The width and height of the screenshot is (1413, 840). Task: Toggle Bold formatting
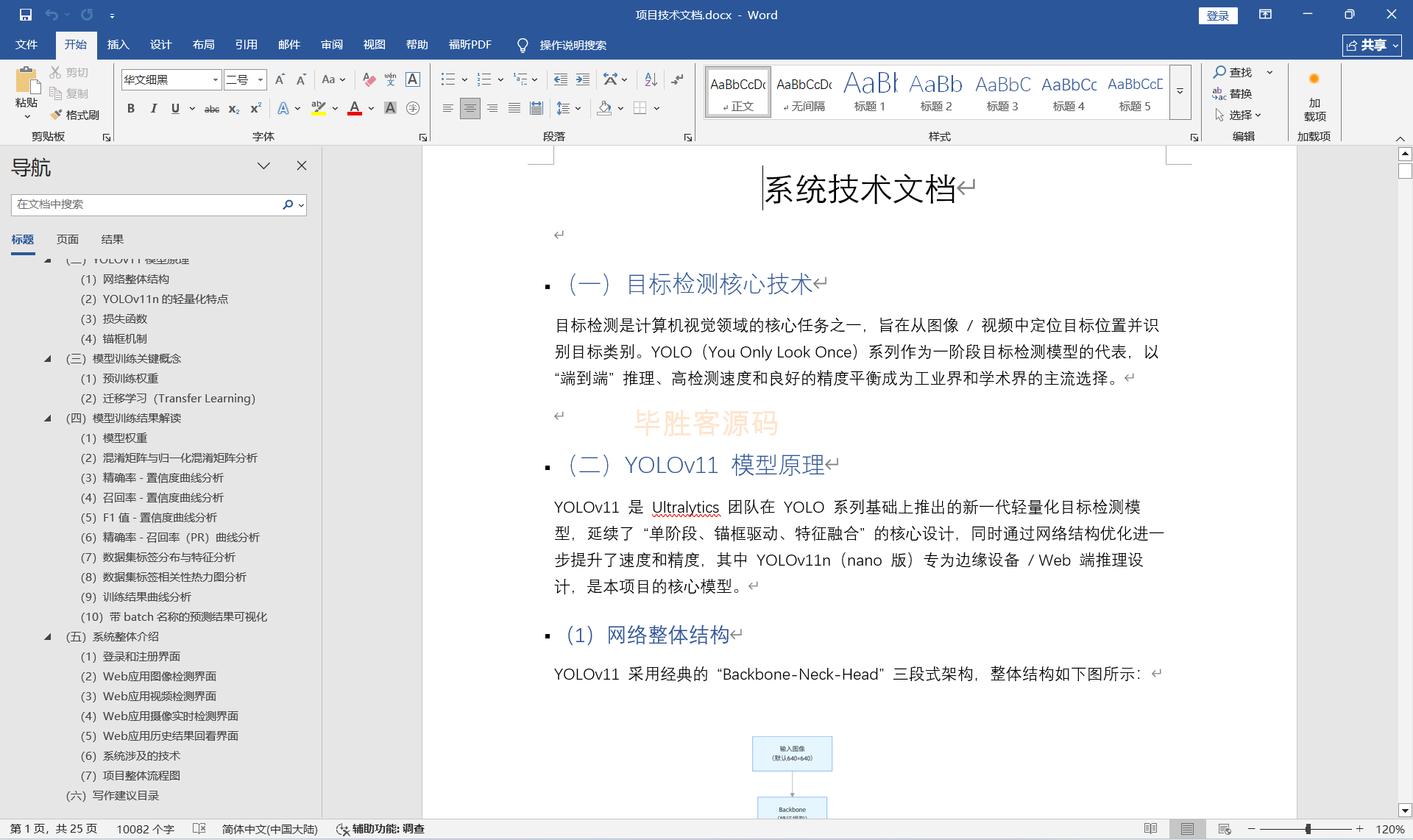131,109
